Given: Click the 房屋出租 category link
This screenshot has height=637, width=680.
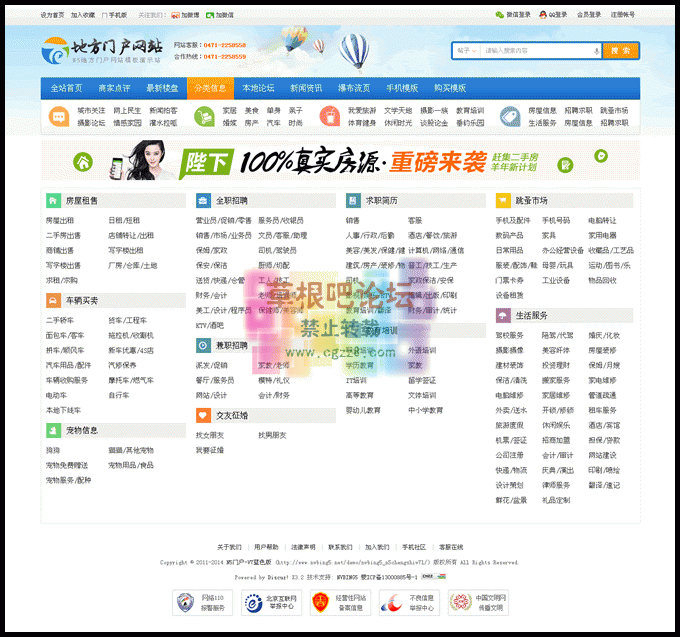Looking at the screenshot, I should (x=60, y=221).
